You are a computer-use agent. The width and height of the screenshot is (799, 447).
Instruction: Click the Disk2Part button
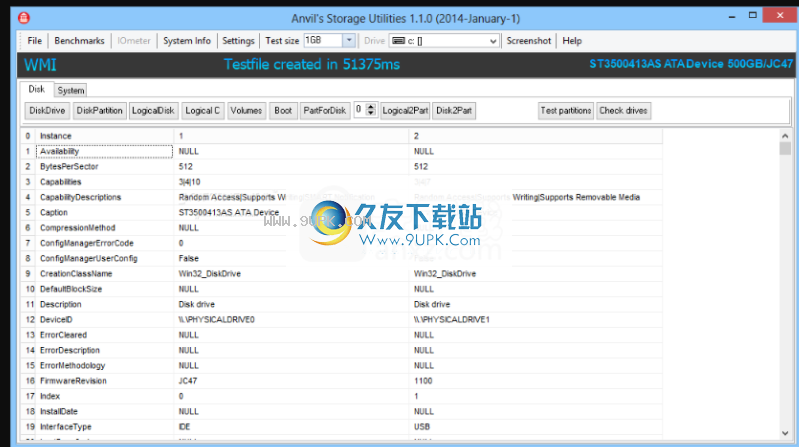454,111
